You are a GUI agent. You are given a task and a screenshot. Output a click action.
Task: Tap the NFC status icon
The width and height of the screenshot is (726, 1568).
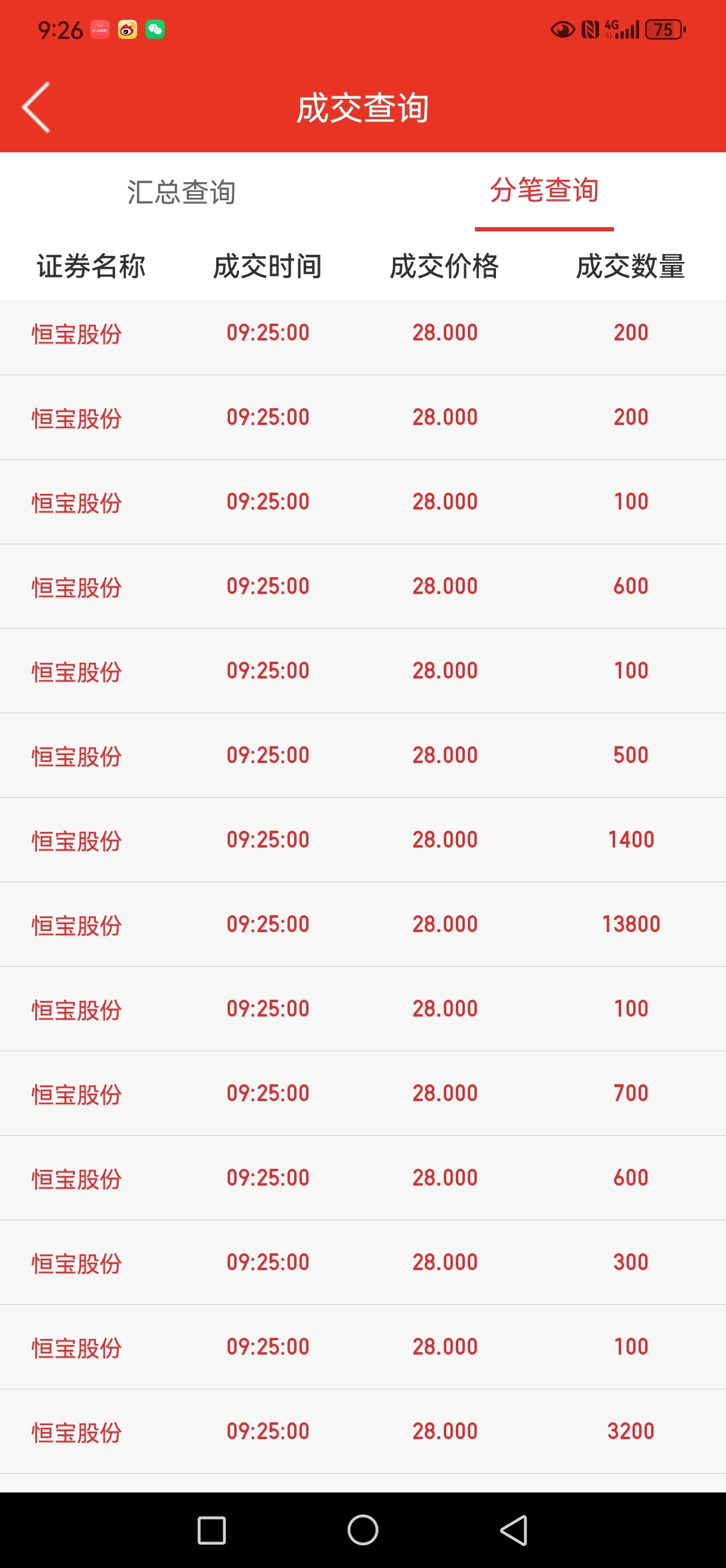click(x=590, y=29)
